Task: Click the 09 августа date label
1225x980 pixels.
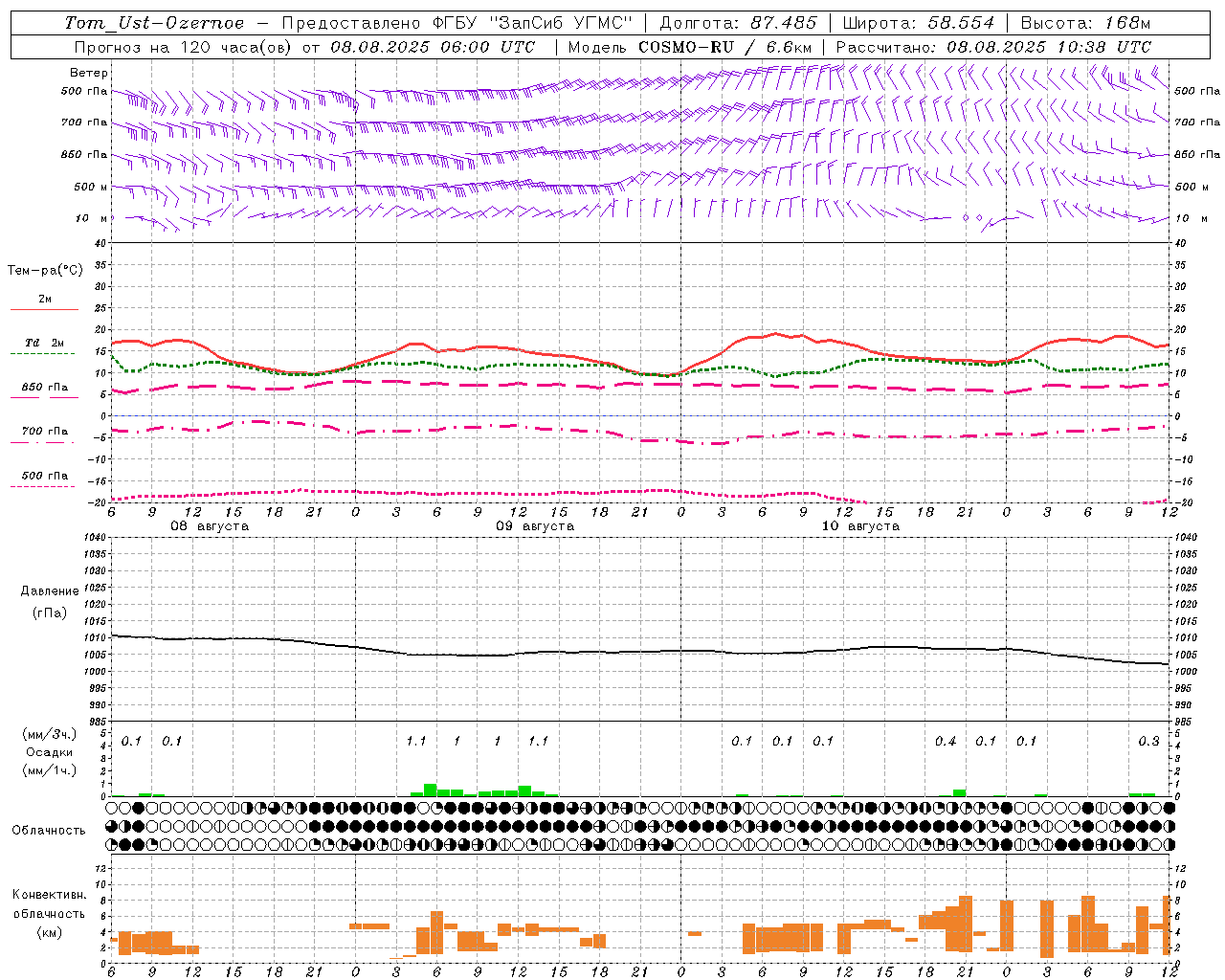Action: (x=535, y=526)
